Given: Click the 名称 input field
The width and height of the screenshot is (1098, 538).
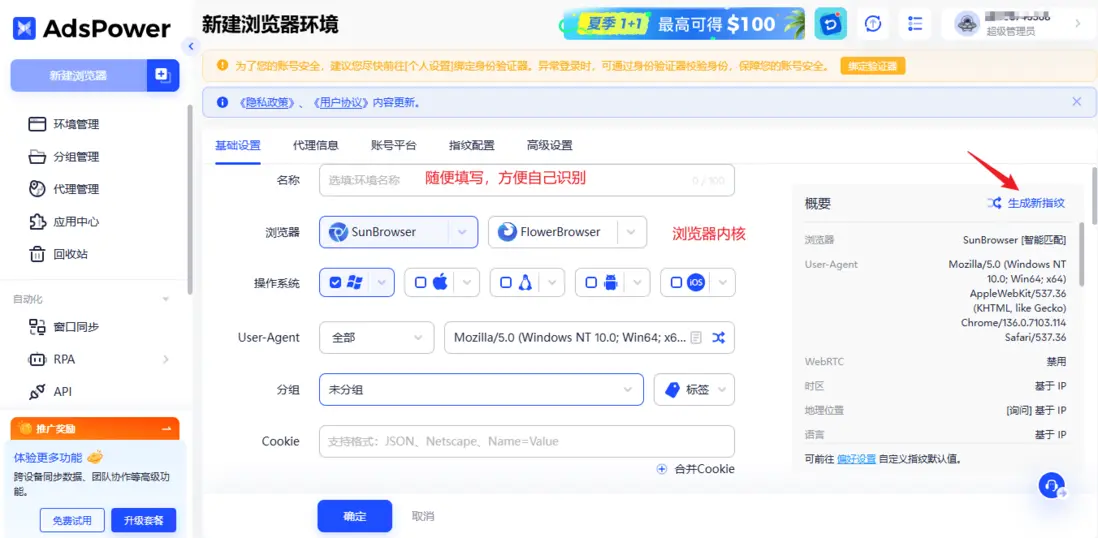Looking at the screenshot, I should click(x=527, y=180).
